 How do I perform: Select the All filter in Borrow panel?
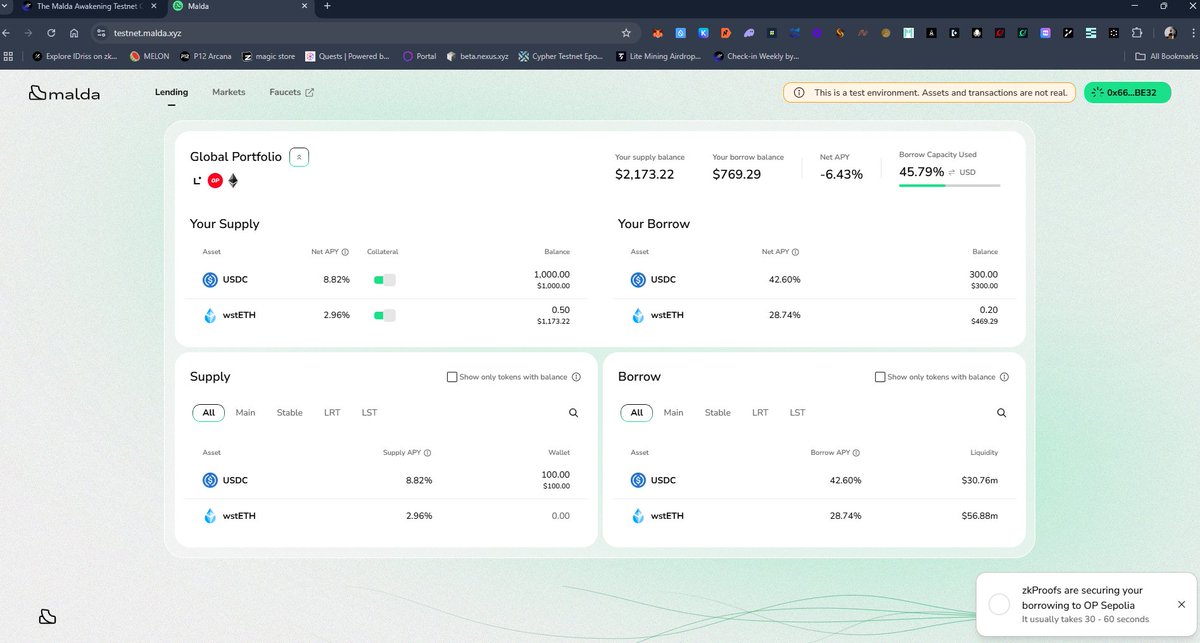point(636,413)
